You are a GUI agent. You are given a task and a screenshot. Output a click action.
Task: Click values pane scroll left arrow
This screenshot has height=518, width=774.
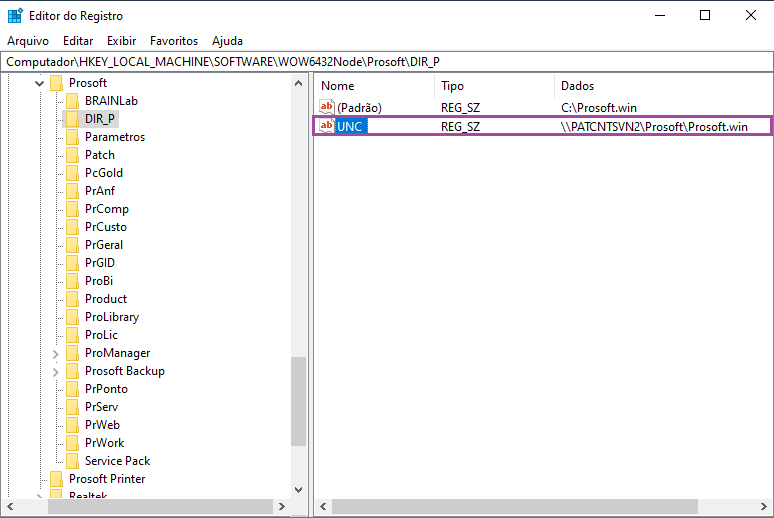pos(323,507)
